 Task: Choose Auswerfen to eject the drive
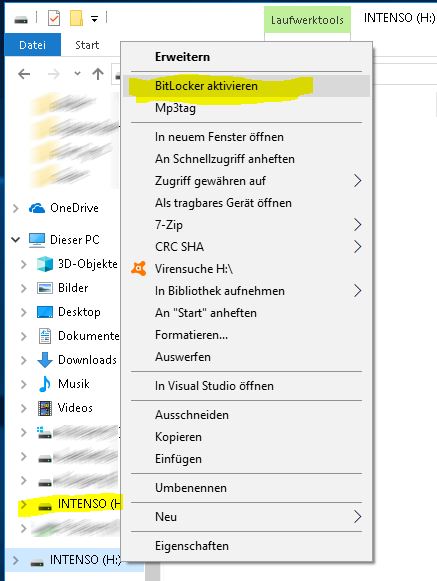pyautogui.click(x=246, y=357)
